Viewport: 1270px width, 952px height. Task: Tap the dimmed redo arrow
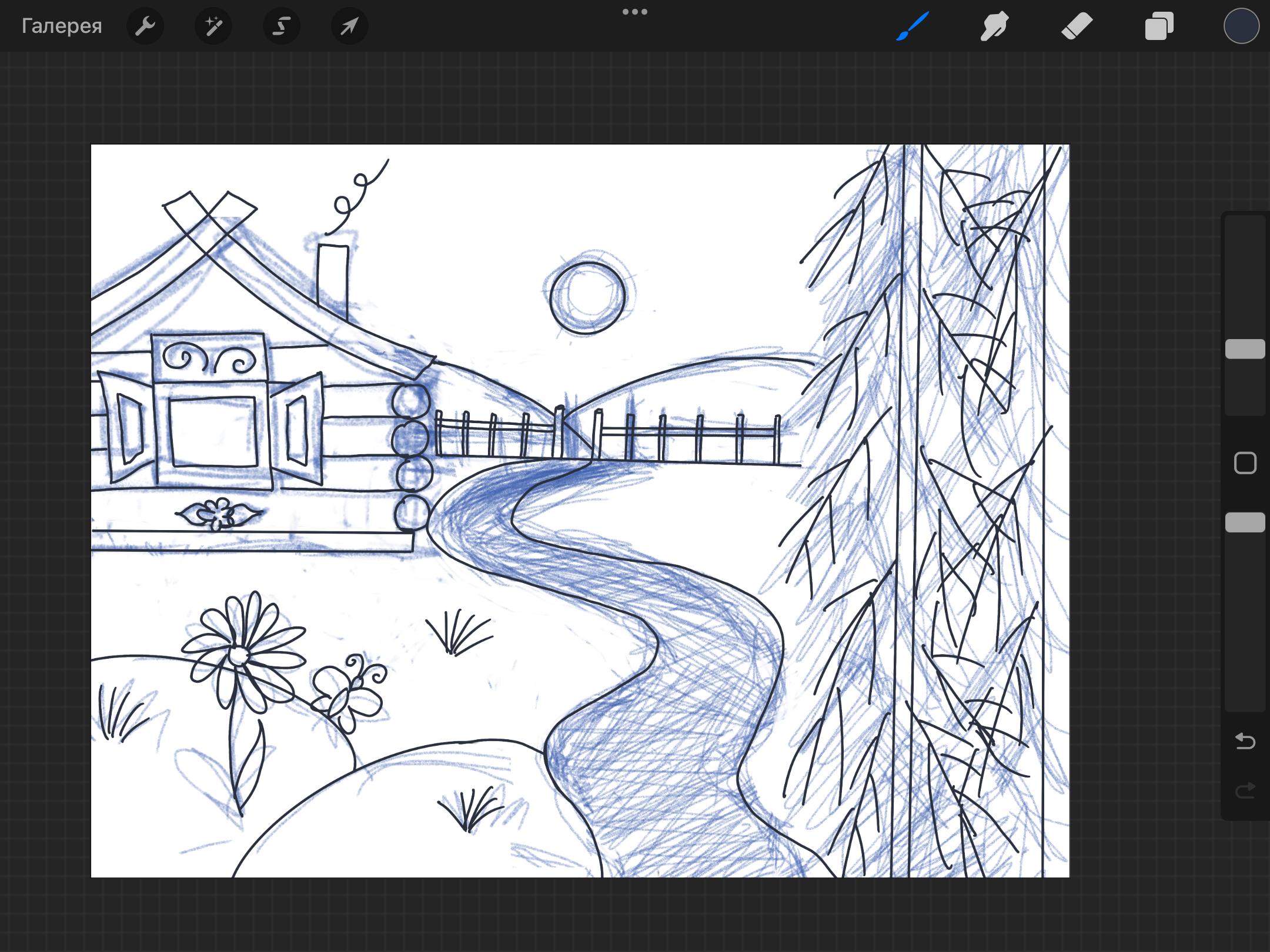click(x=1245, y=791)
